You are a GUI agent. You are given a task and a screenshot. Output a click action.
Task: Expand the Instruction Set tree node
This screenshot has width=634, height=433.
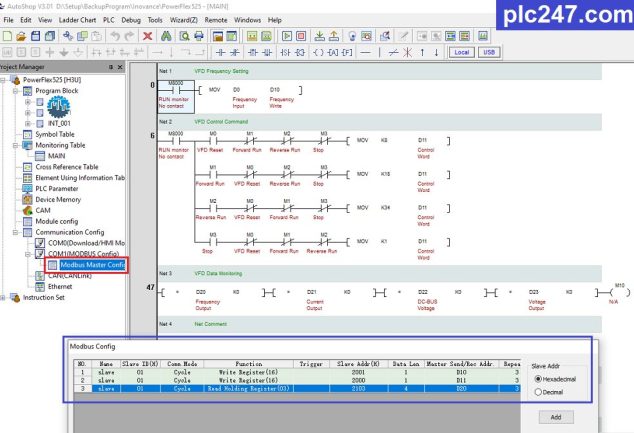point(3,298)
